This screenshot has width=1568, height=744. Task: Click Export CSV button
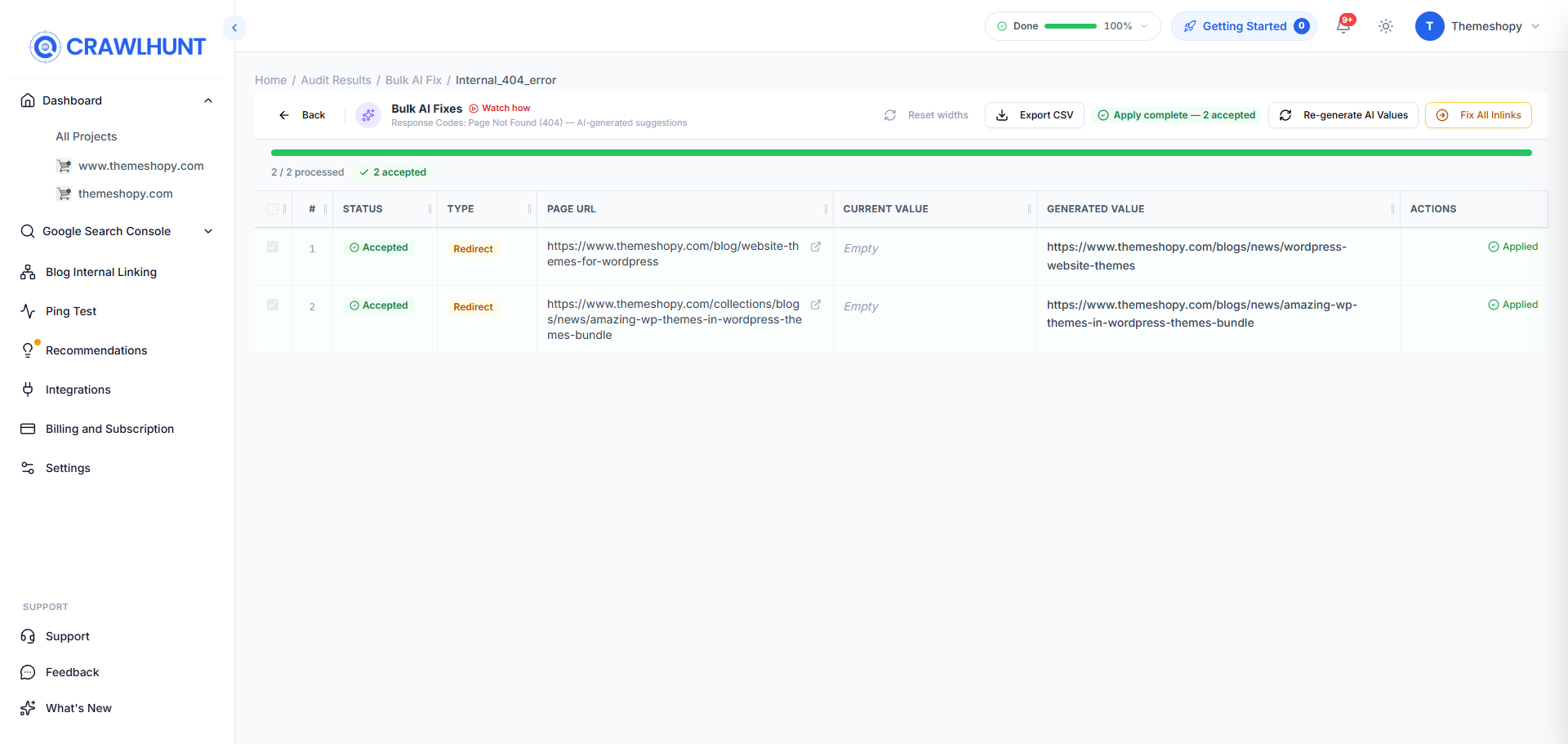(x=1035, y=115)
